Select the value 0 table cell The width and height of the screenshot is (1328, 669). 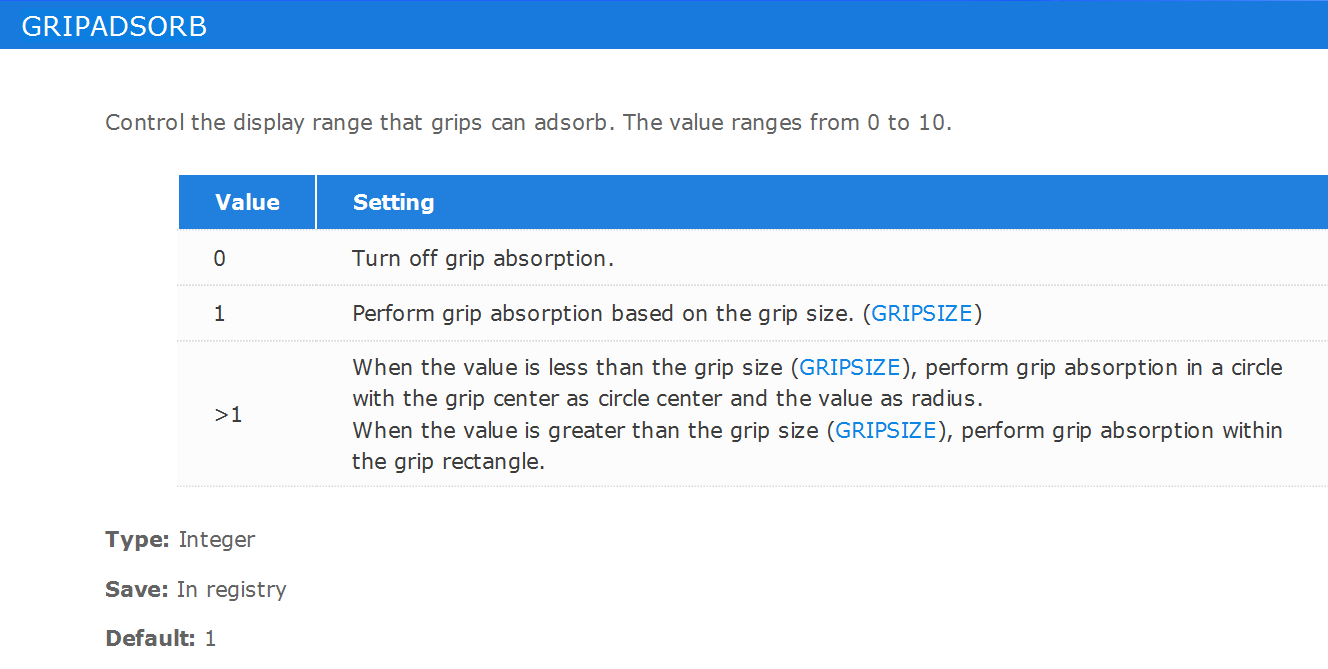coord(247,258)
